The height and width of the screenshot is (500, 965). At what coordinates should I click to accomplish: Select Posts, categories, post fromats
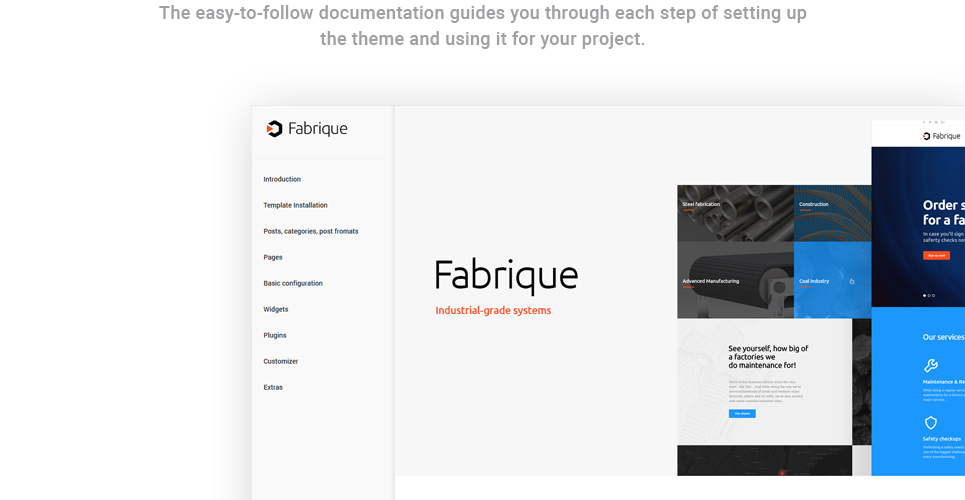pyautogui.click(x=311, y=232)
